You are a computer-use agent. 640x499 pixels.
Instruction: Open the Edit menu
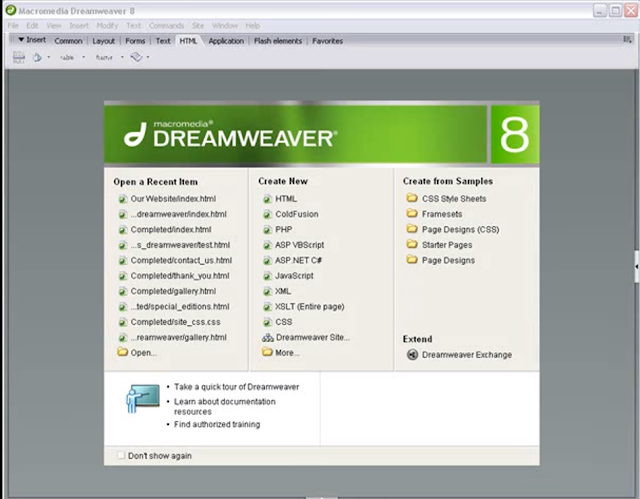click(x=32, y=26)
